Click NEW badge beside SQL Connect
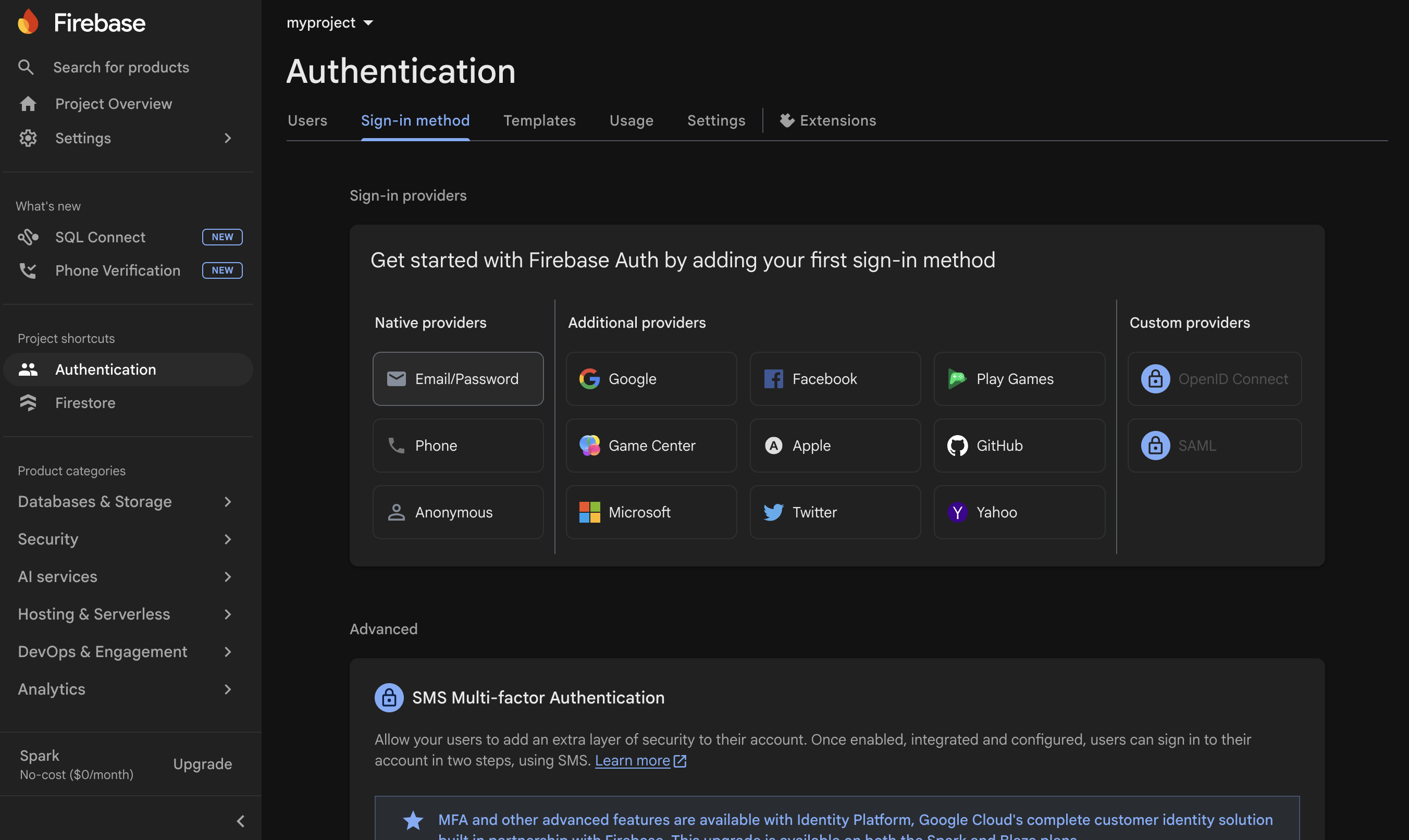Viewport: 1409px width, 840px height. (x=223, y=237)
